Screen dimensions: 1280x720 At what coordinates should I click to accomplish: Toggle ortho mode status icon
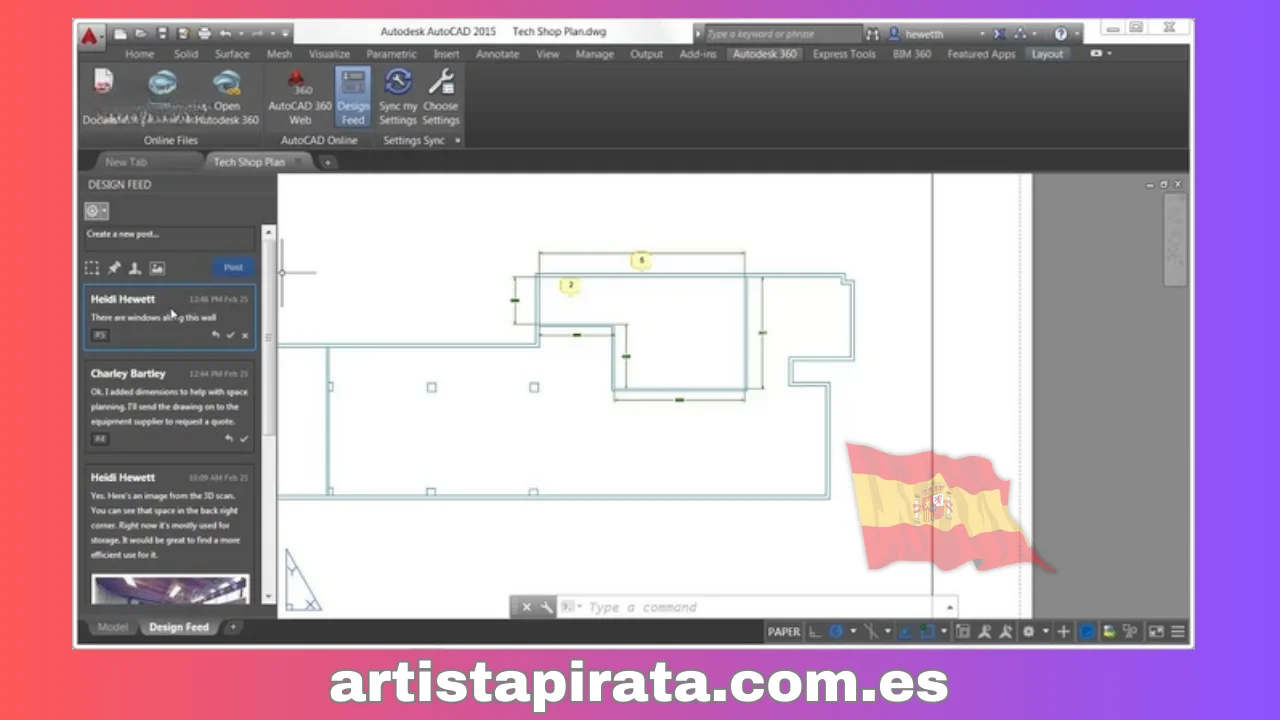point(814,632)
